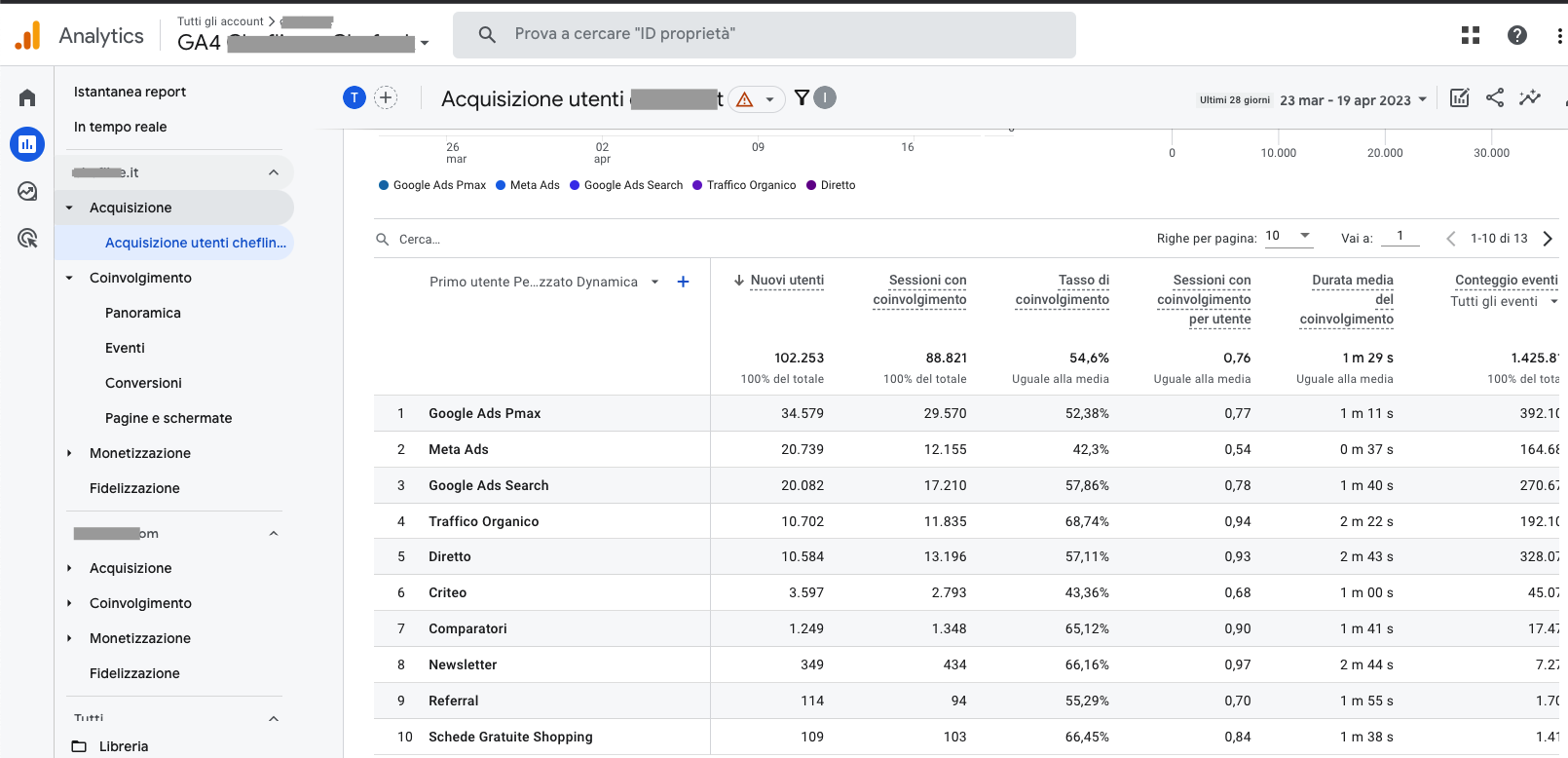Go to previous page of table rows

(x=1451, y=239)
